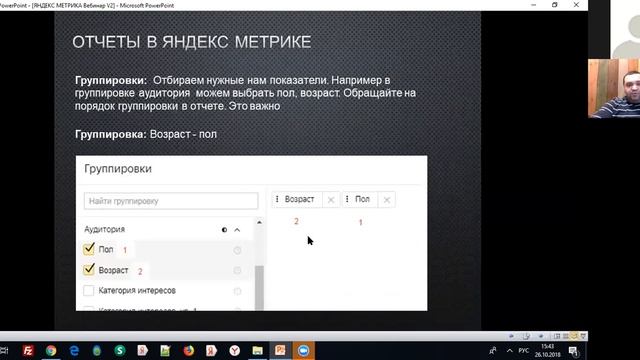Click the help icon beside 'Возраст' row
Image resolution: width=640 pixels, height=360 pixels.
click(237, 271)
